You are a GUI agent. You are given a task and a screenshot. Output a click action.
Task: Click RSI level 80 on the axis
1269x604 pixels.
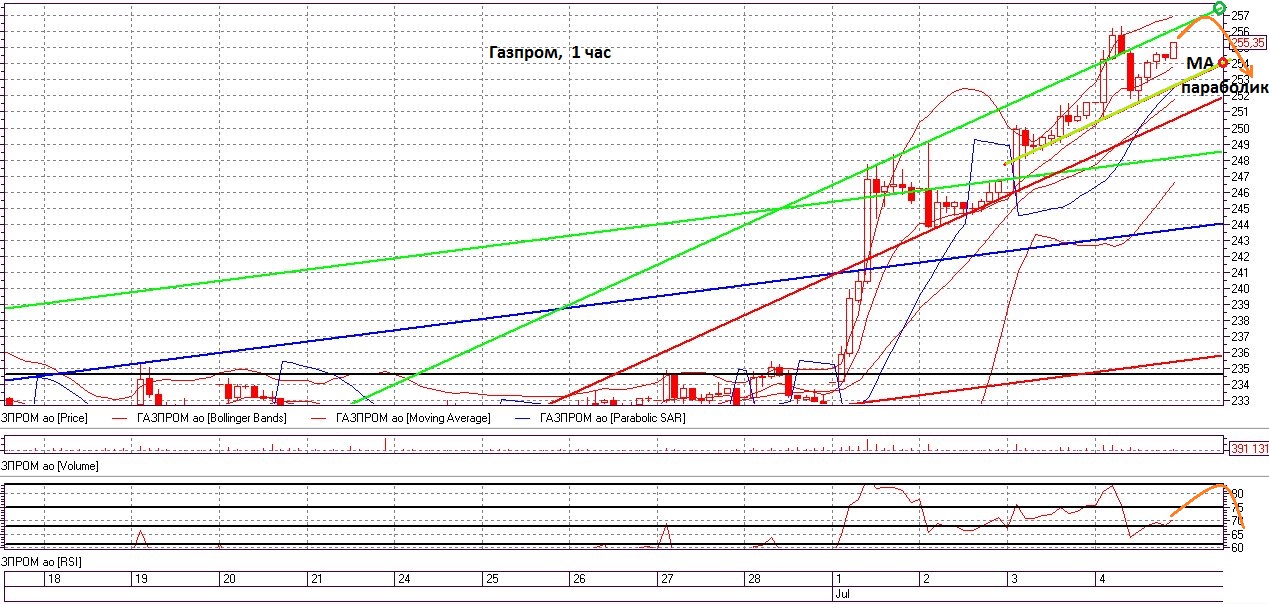click(x=1237, y=494)
